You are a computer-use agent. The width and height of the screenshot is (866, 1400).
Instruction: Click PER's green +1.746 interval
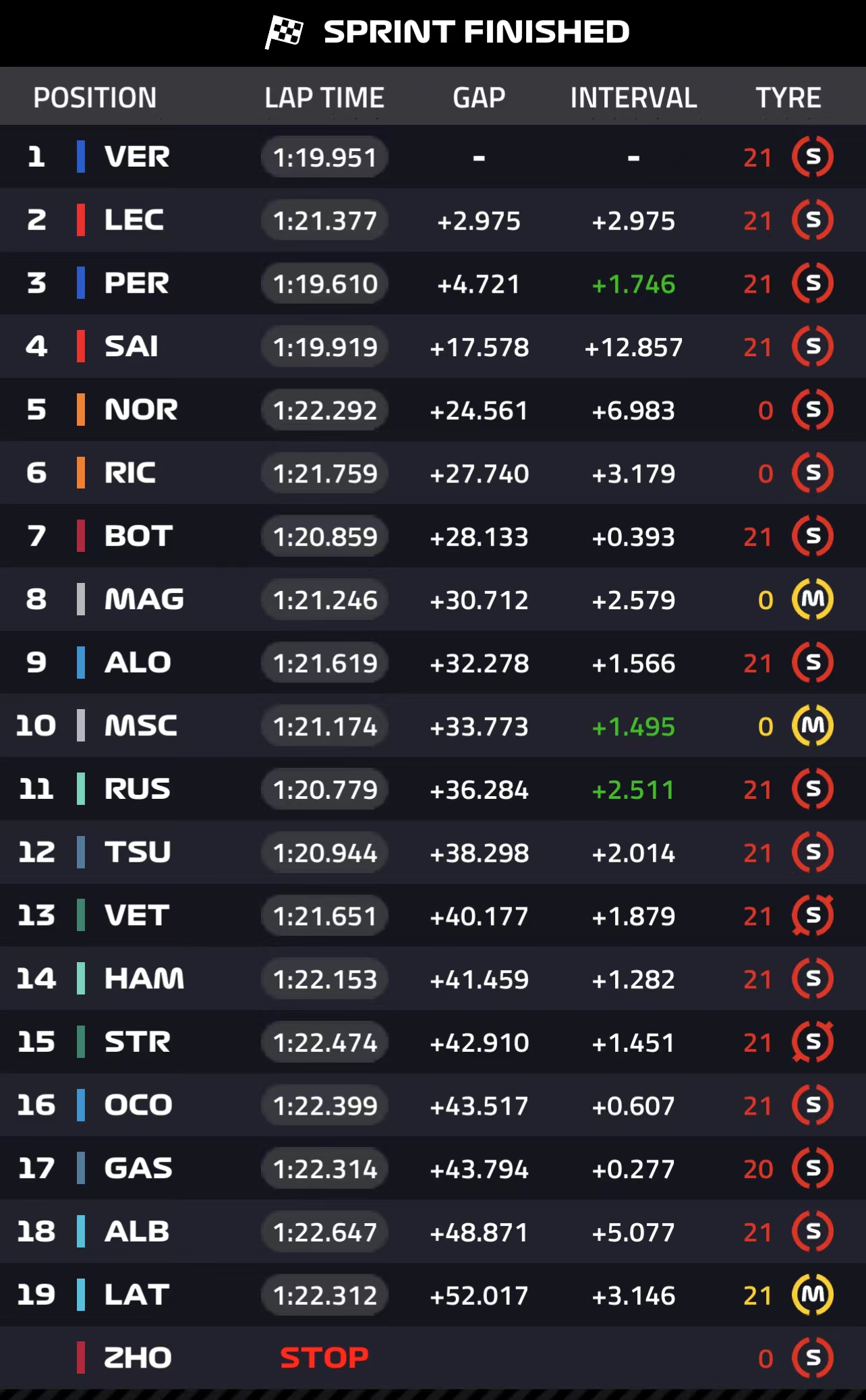point(633,284)
